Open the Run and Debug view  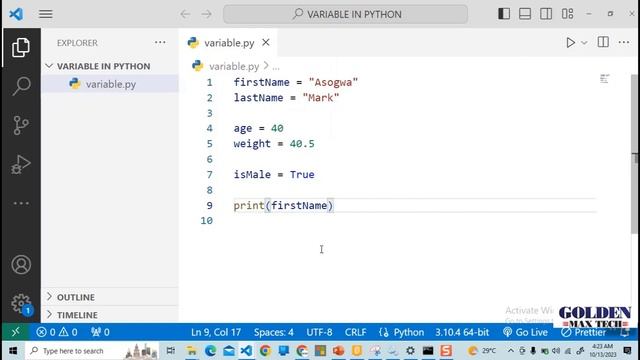21,164
